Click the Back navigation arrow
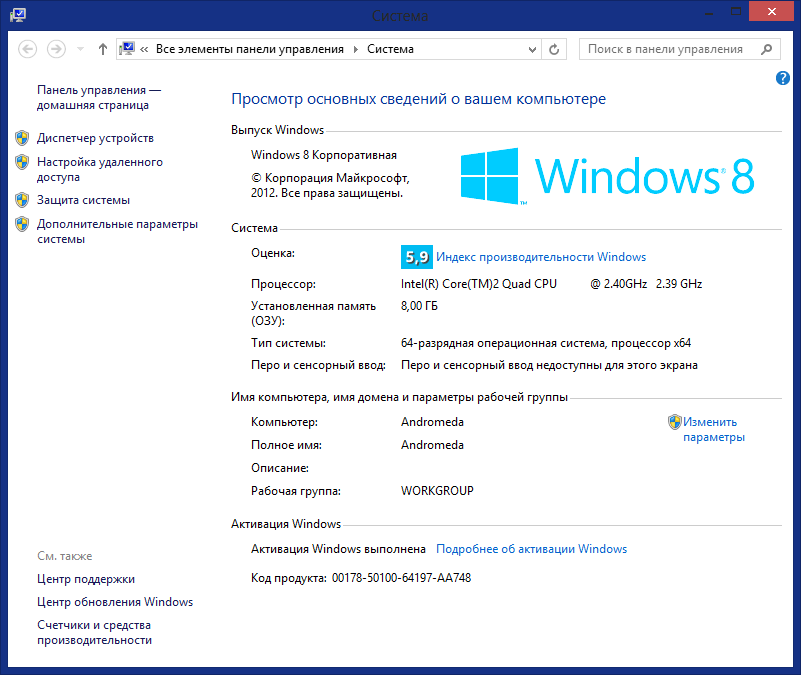Screen dimensions: 801x675 click(28, 49)
